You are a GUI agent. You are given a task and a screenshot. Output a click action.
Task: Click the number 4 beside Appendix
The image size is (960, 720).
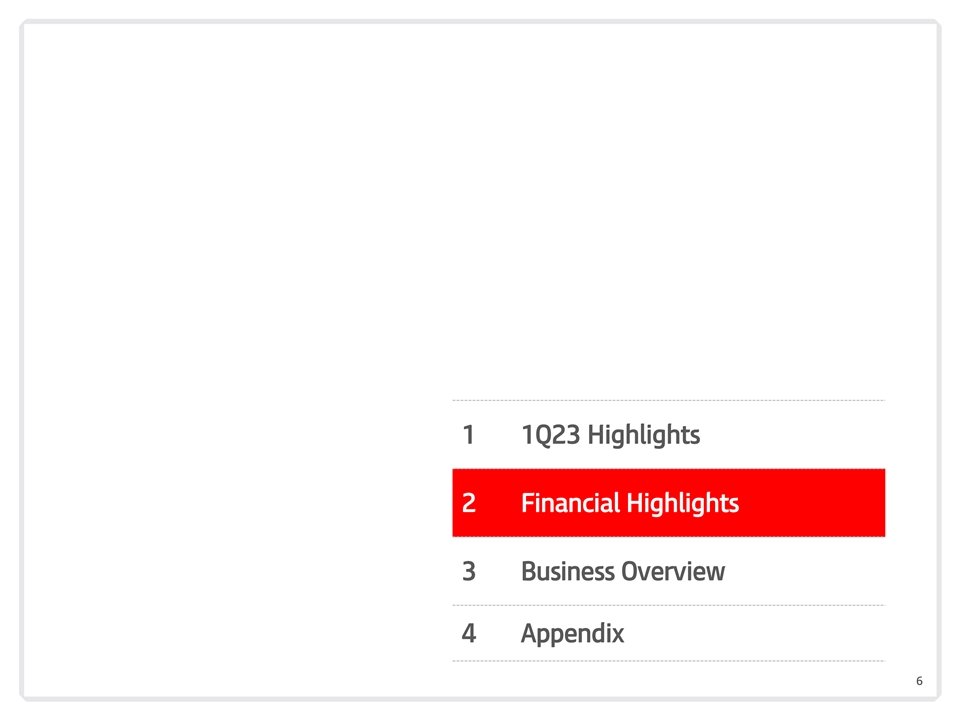pyautogui.click(x=469, y=633)
